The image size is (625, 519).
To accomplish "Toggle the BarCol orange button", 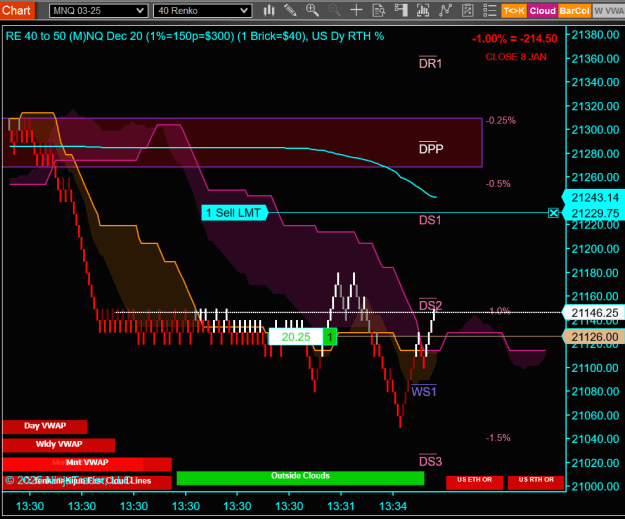I will coord(574,11).
